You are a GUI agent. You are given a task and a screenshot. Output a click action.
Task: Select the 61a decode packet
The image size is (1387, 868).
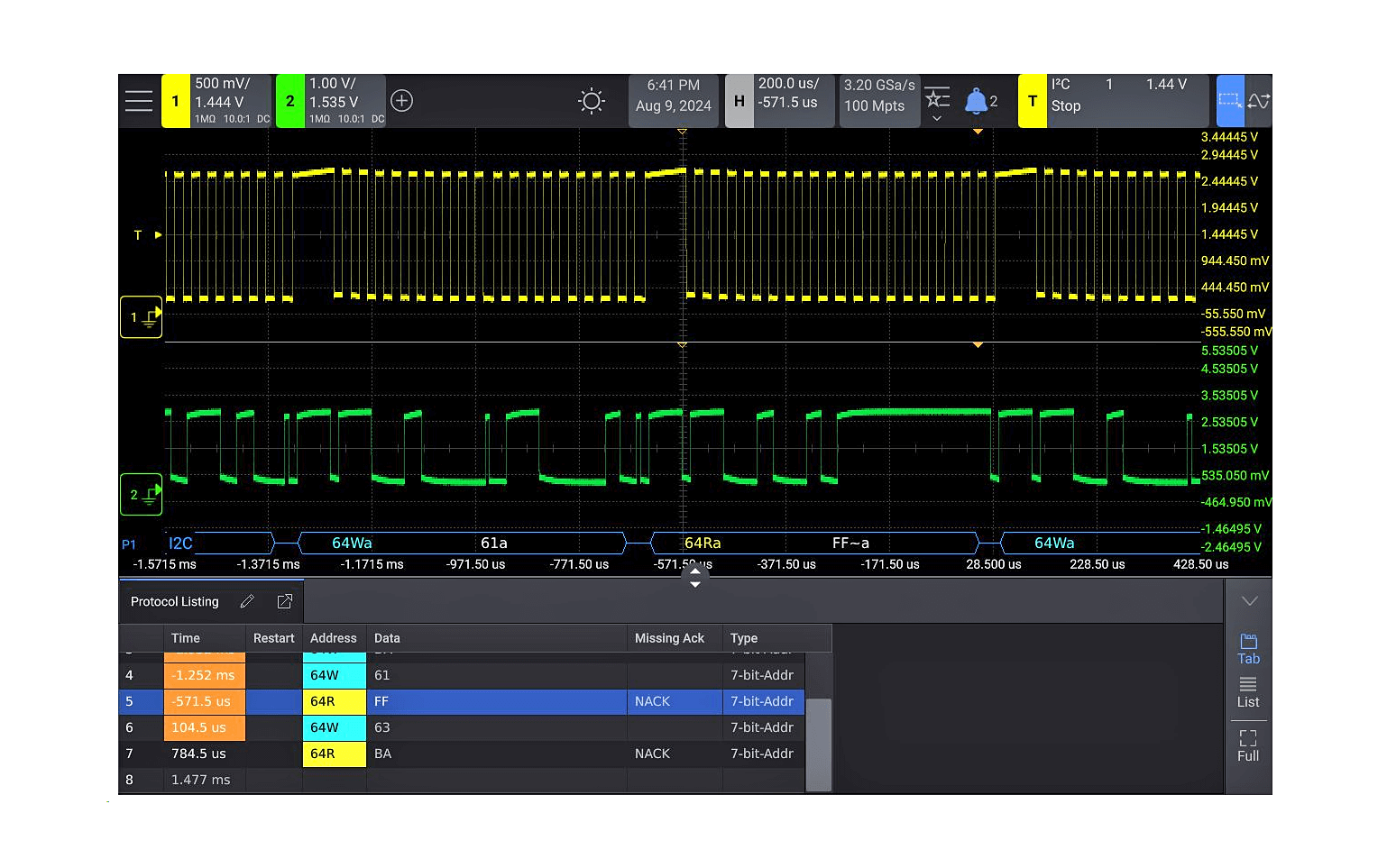(x=494, y=543)
